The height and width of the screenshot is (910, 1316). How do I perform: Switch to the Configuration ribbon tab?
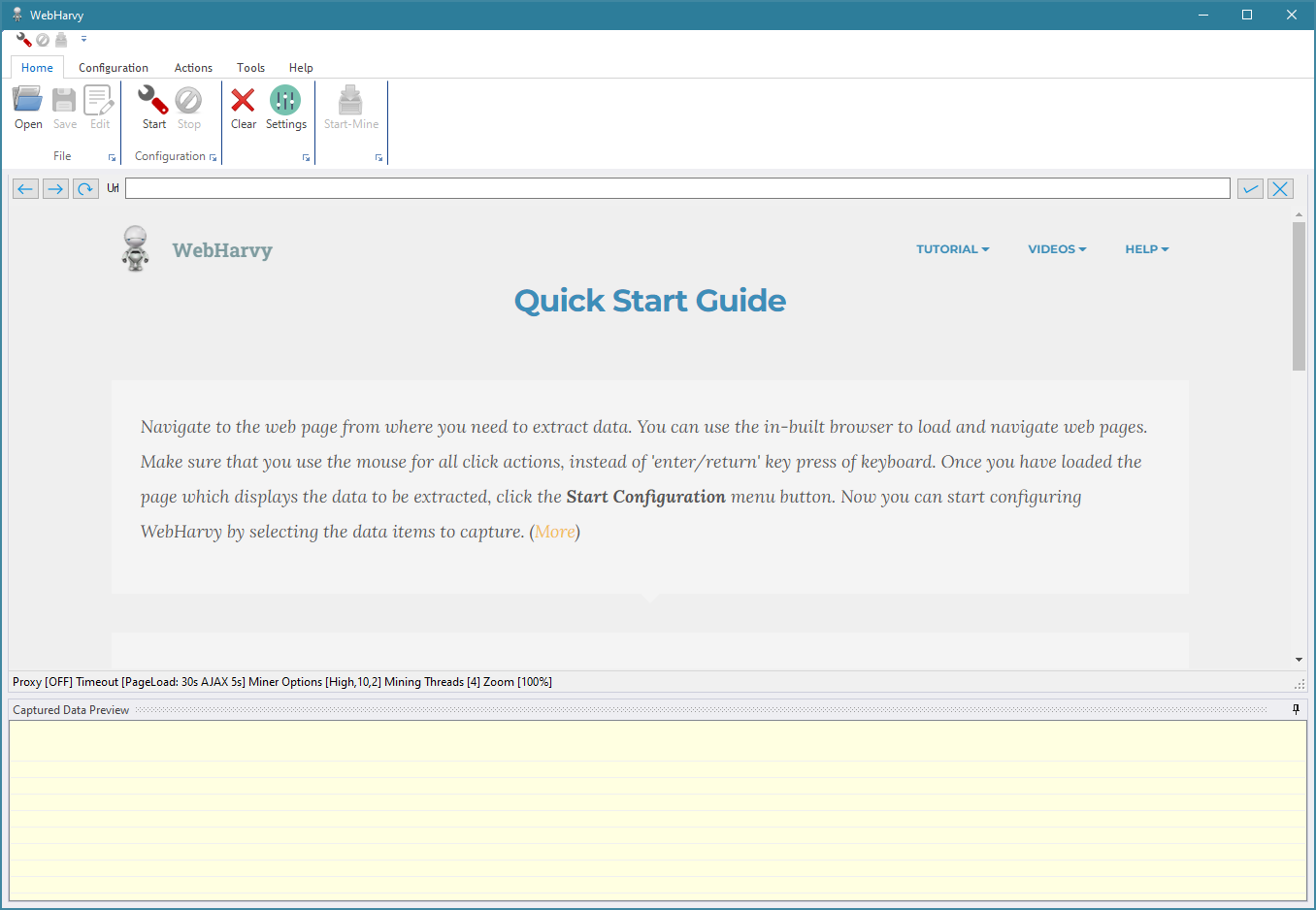[114, 67]
